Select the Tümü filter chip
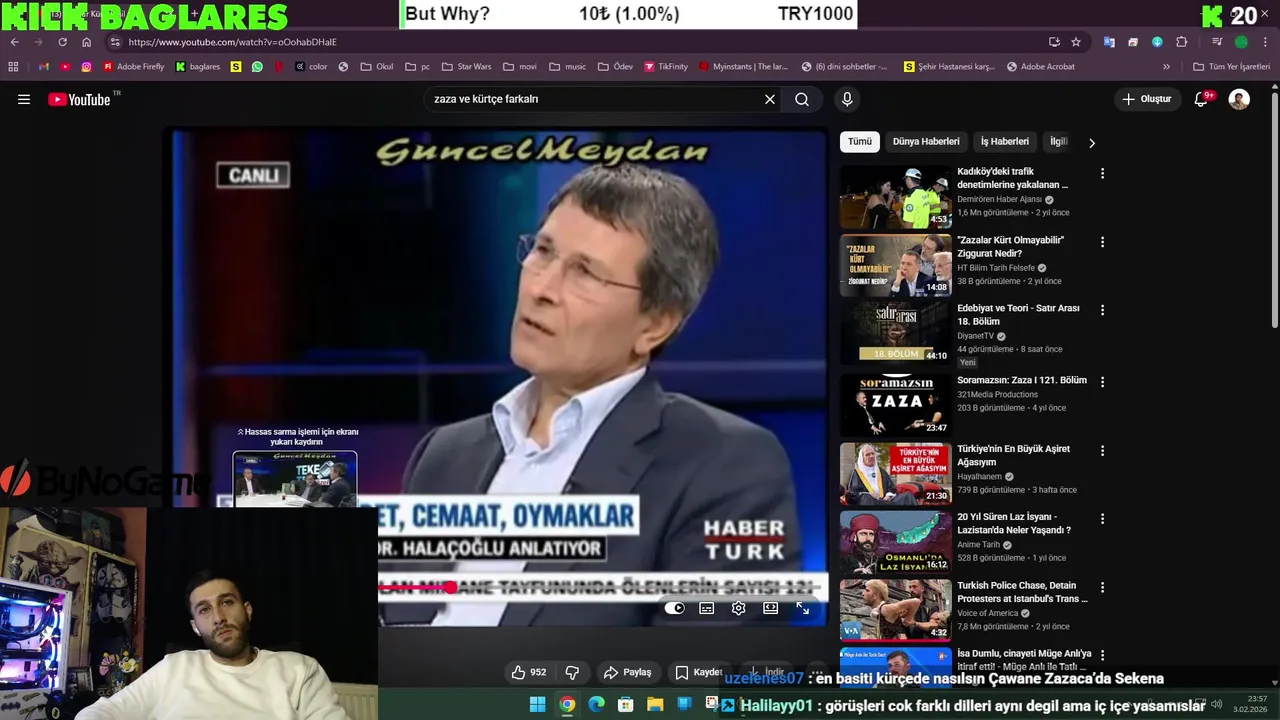The image size is (1280, 720). click(x=860, y=141)
